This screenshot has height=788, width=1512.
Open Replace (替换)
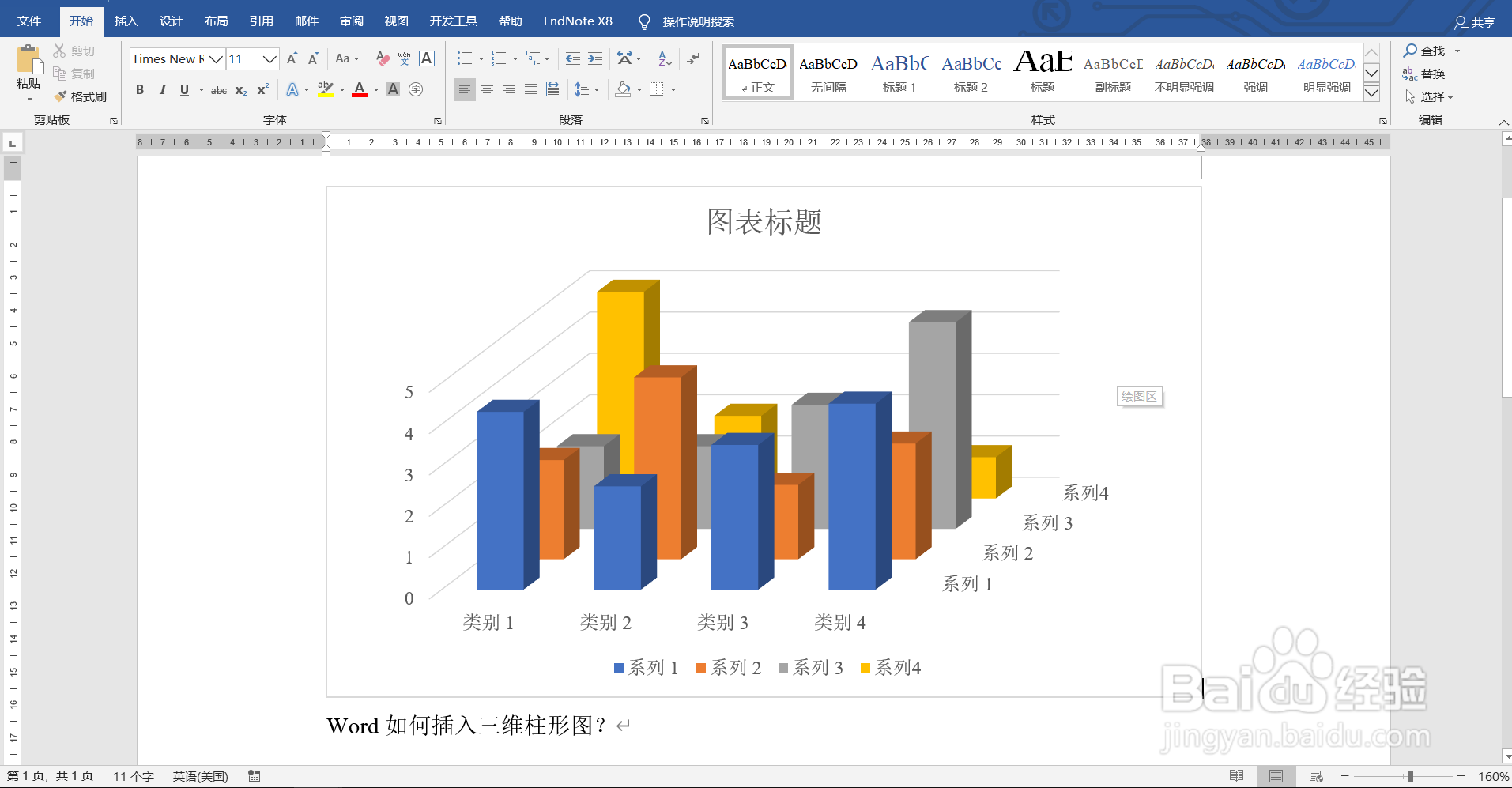point(1423,74)
